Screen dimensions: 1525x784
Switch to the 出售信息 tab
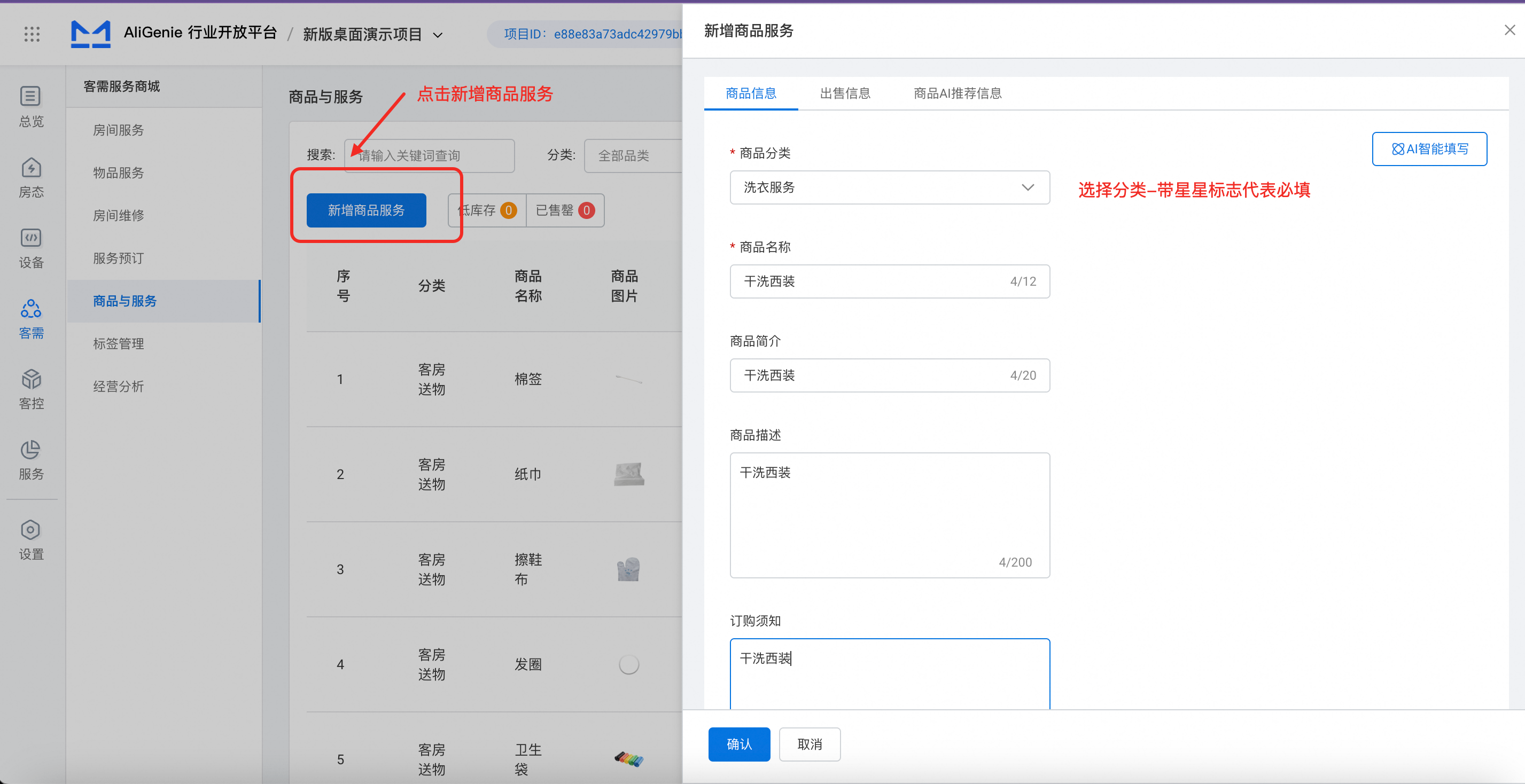click(x=845, y=93)
